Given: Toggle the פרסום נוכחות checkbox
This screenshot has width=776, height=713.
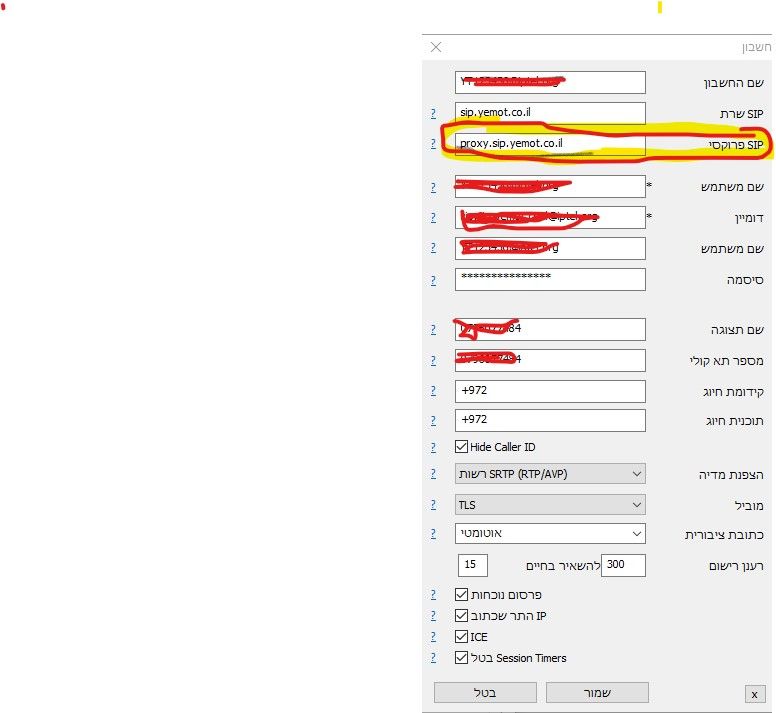Looking at the screenshot, I should [462, 594].
